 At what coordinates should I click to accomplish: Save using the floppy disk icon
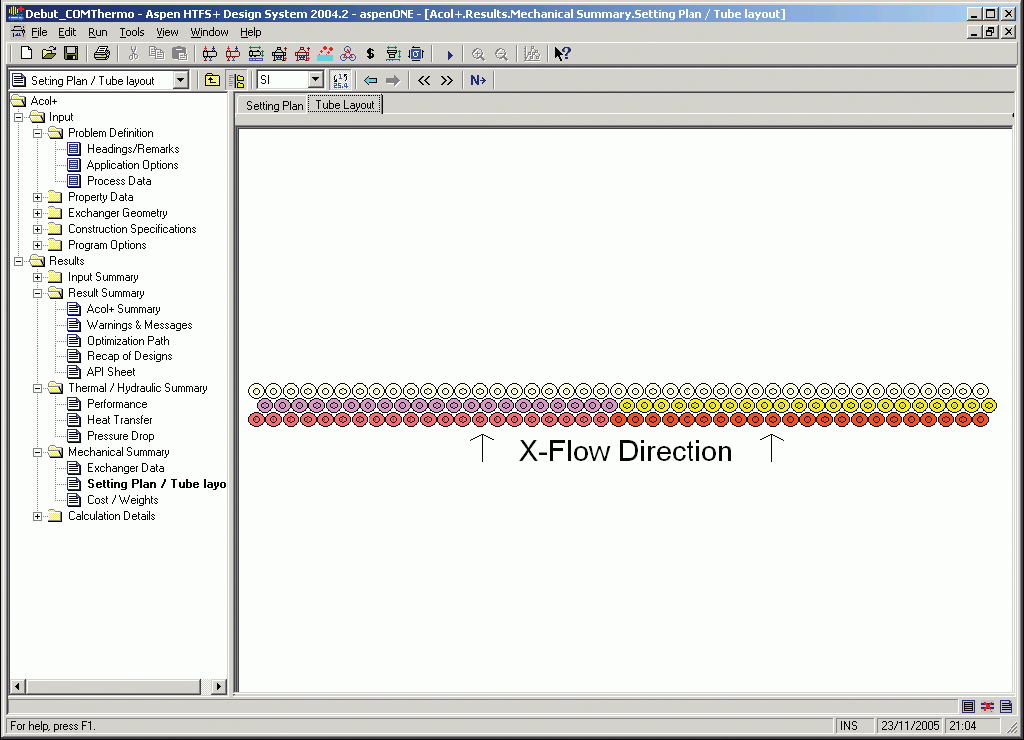click(71, 54)
